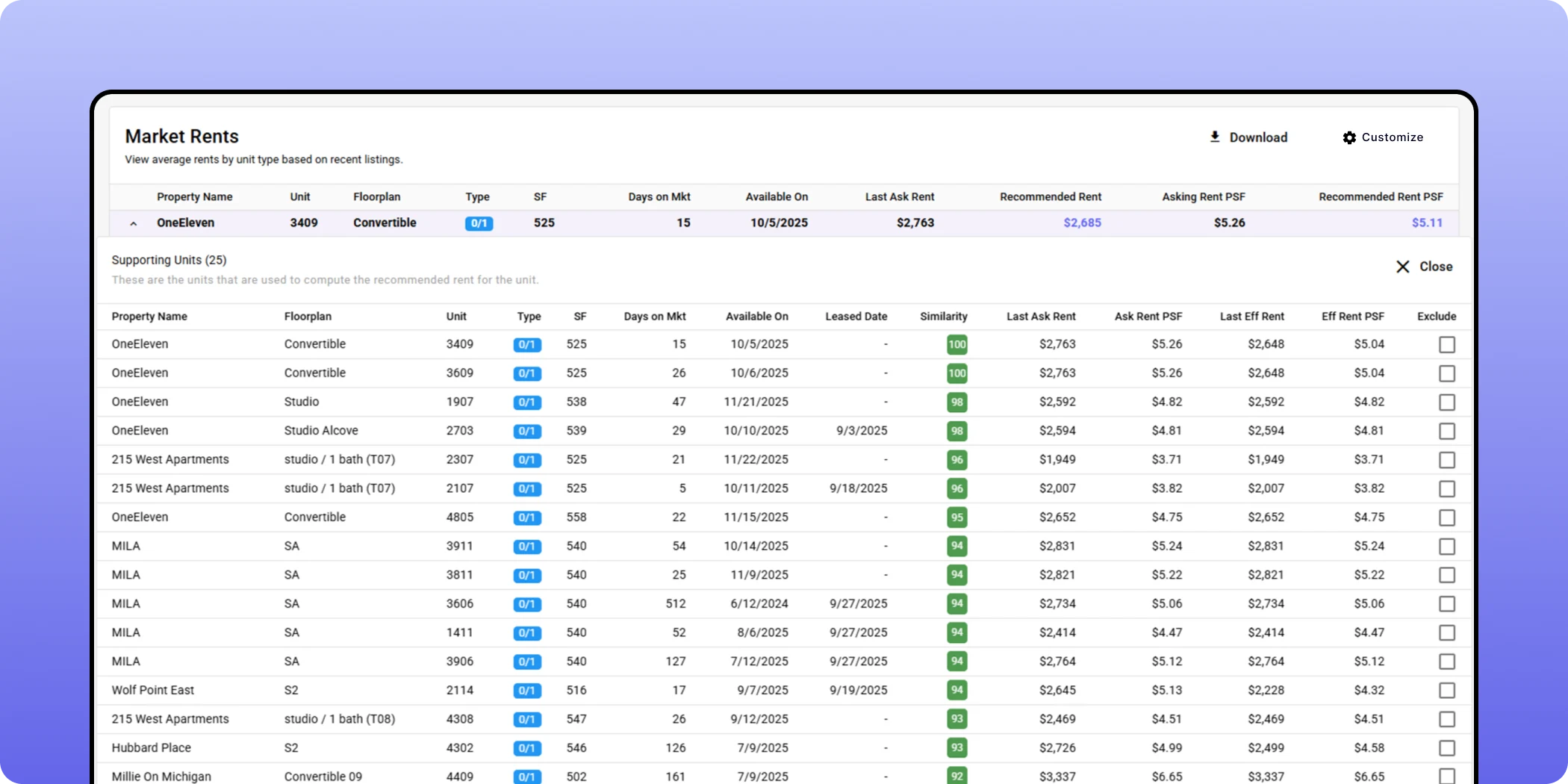
Task: Open Customize settings via the gear icon
Action: tap(1349, 137)
